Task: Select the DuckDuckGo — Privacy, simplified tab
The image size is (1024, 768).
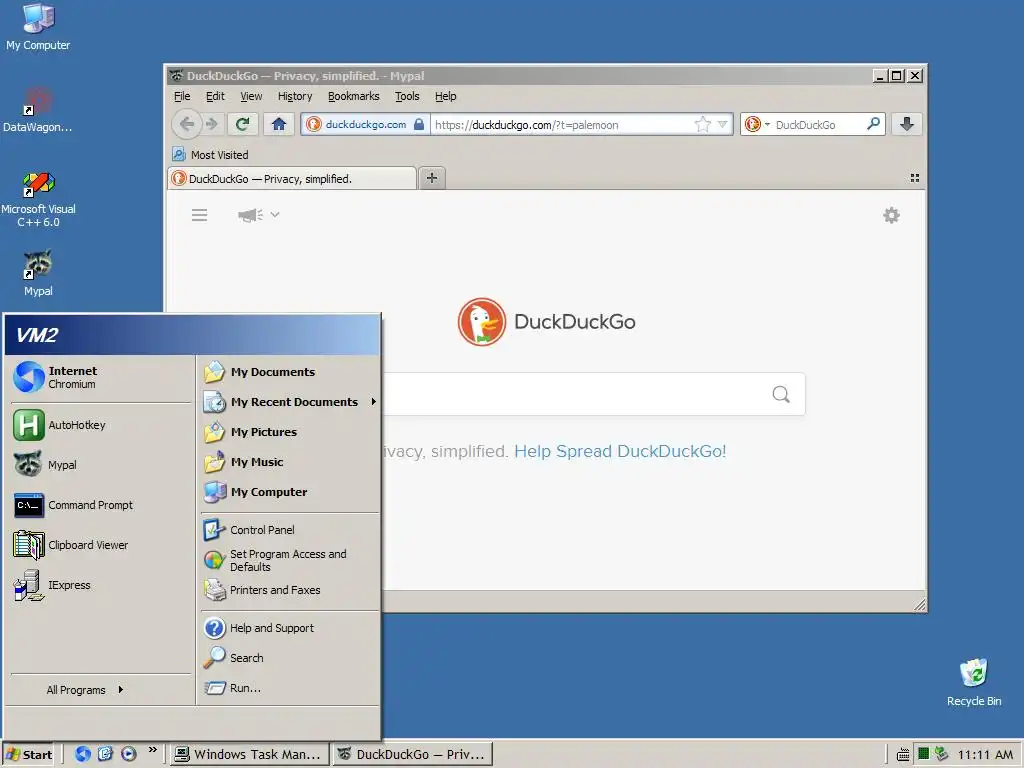Action: 292,178
